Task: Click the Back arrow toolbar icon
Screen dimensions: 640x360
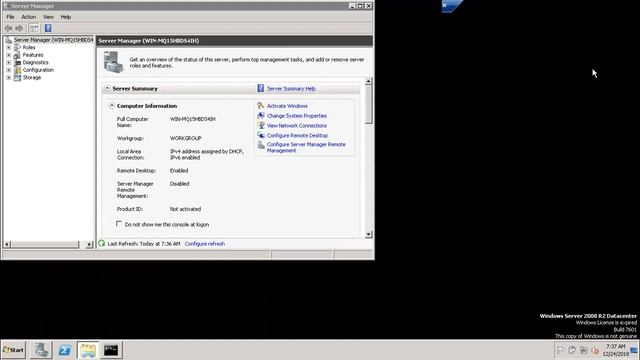Action: click(x=9, y=28)
